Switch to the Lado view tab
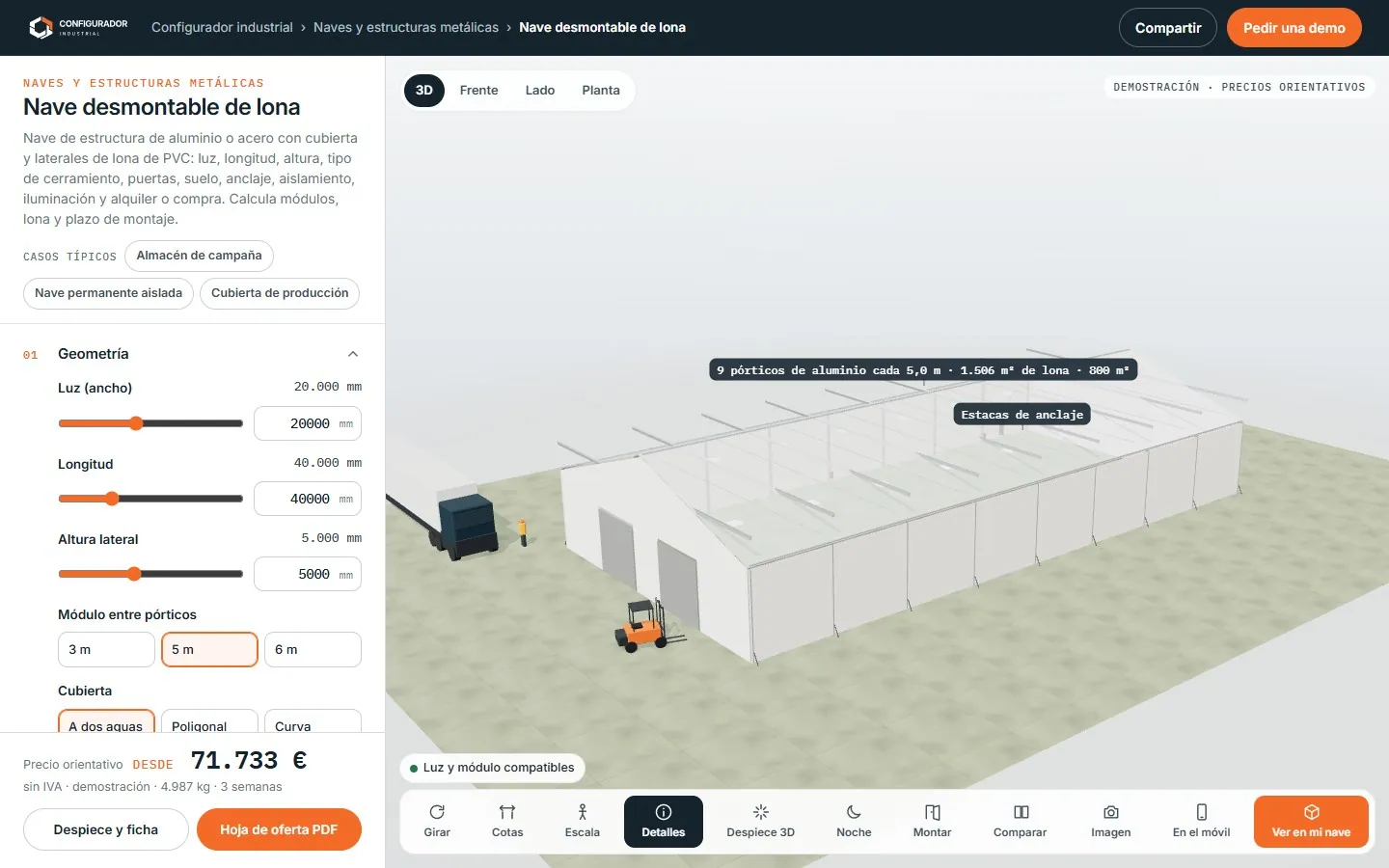1389x868 pixels. 540,90
